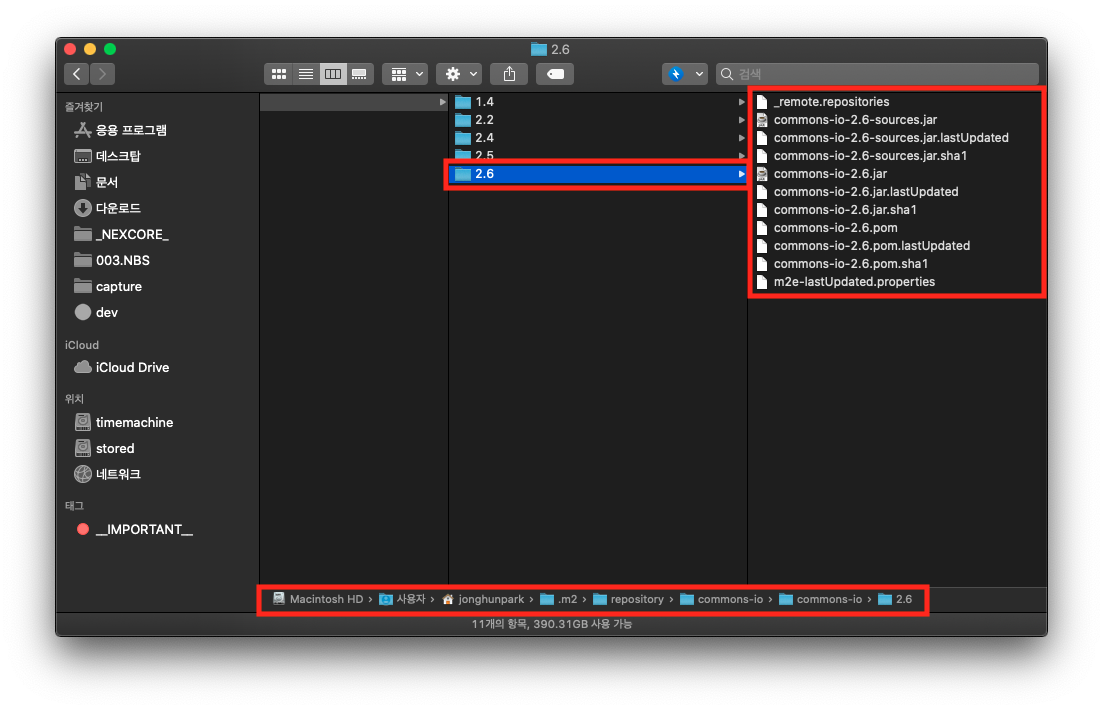Click Macintosh HD in the path bar

(325, 599)
